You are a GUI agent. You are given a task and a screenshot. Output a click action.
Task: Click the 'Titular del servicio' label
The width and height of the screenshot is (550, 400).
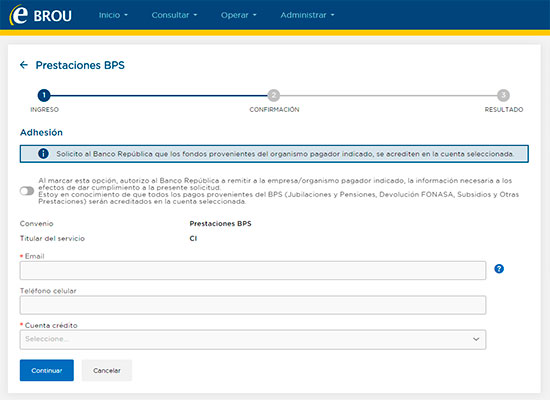coord(52,239)
